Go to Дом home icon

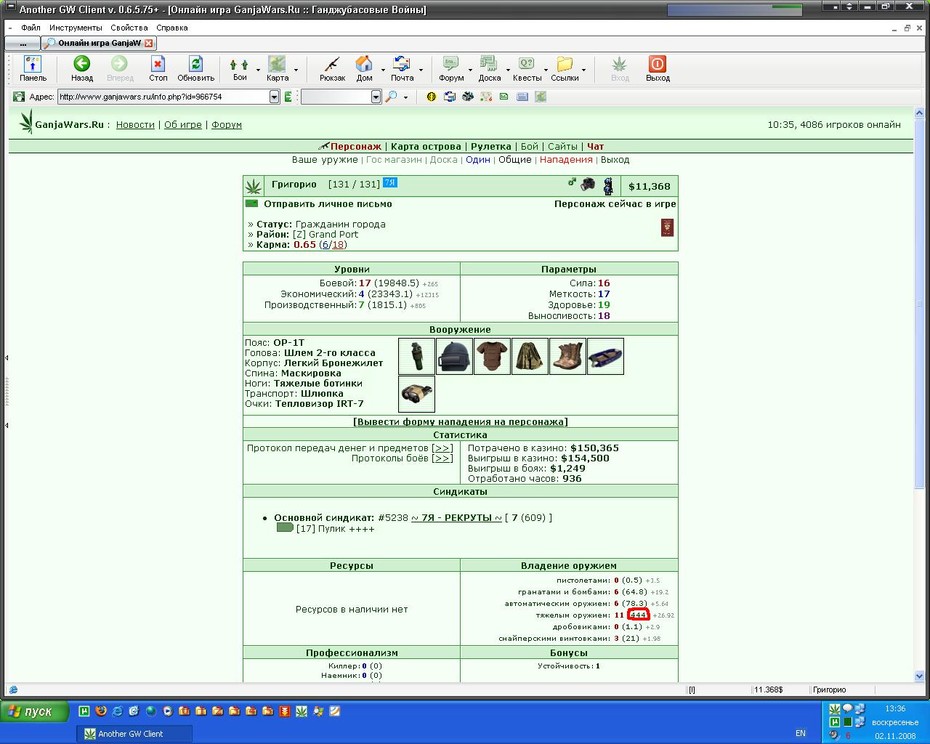click(364, 68)
